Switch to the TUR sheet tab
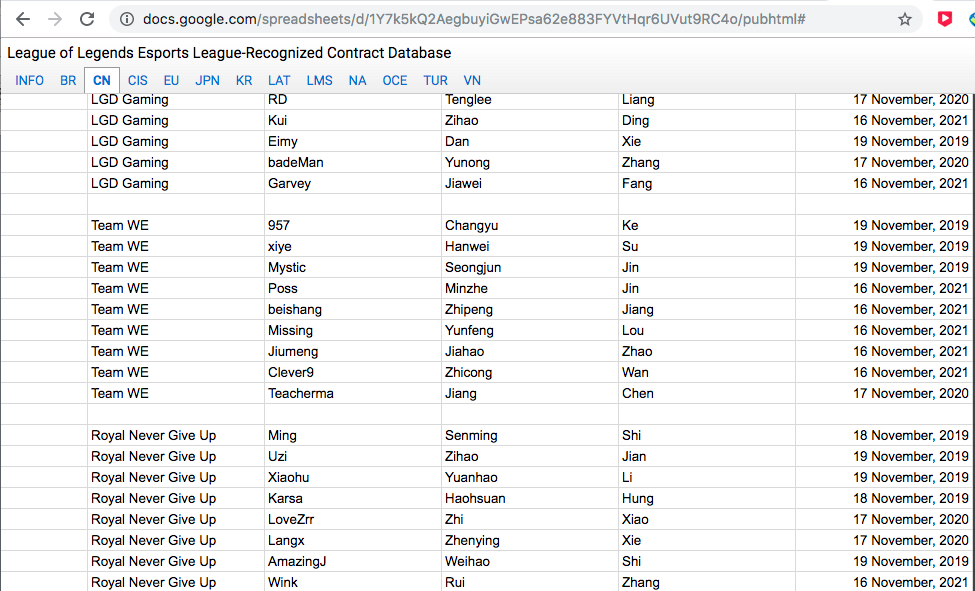This screenshot has height=591, width=975. coord(436,80)
